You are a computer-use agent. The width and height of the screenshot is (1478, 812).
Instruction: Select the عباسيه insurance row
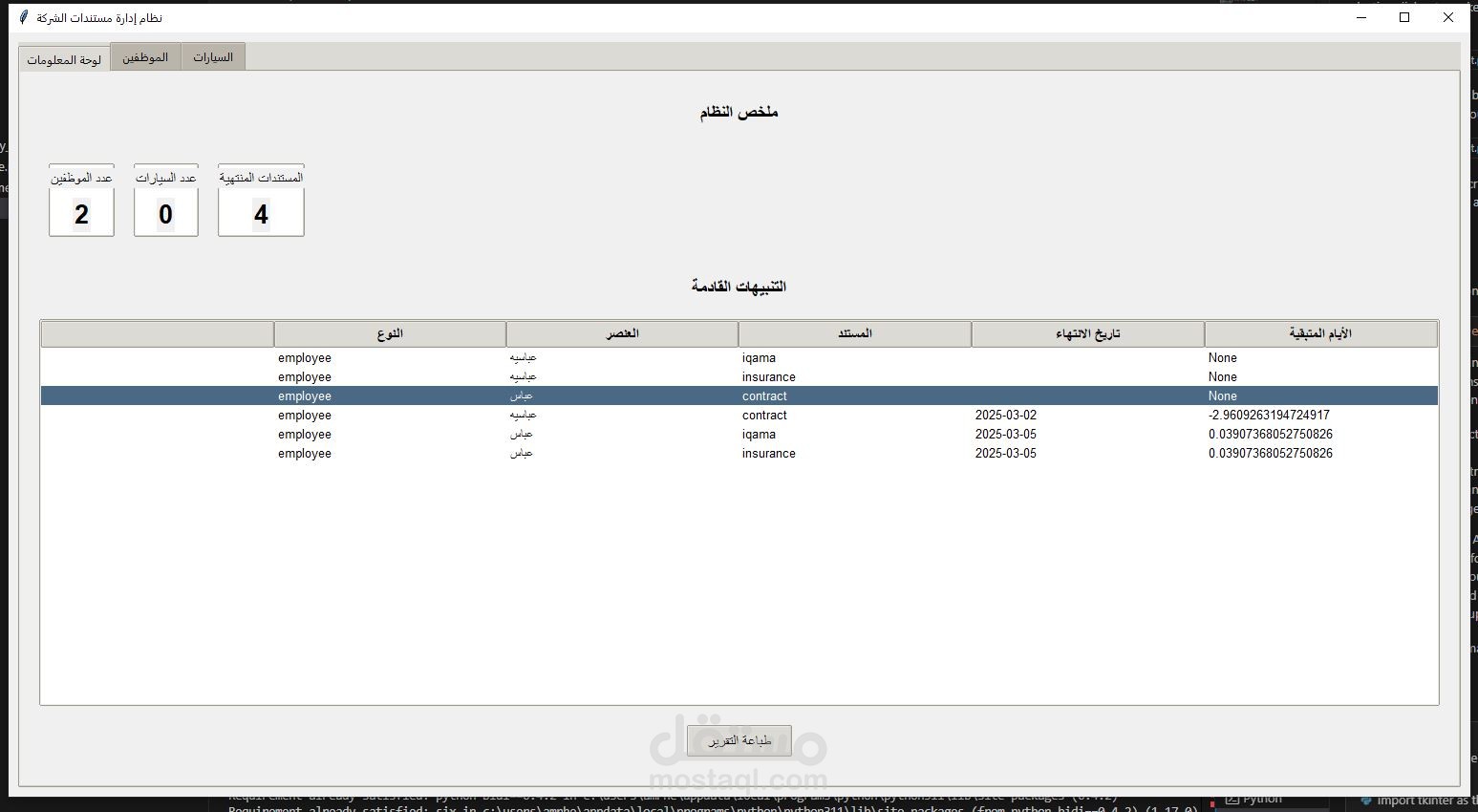pos(739,377)
